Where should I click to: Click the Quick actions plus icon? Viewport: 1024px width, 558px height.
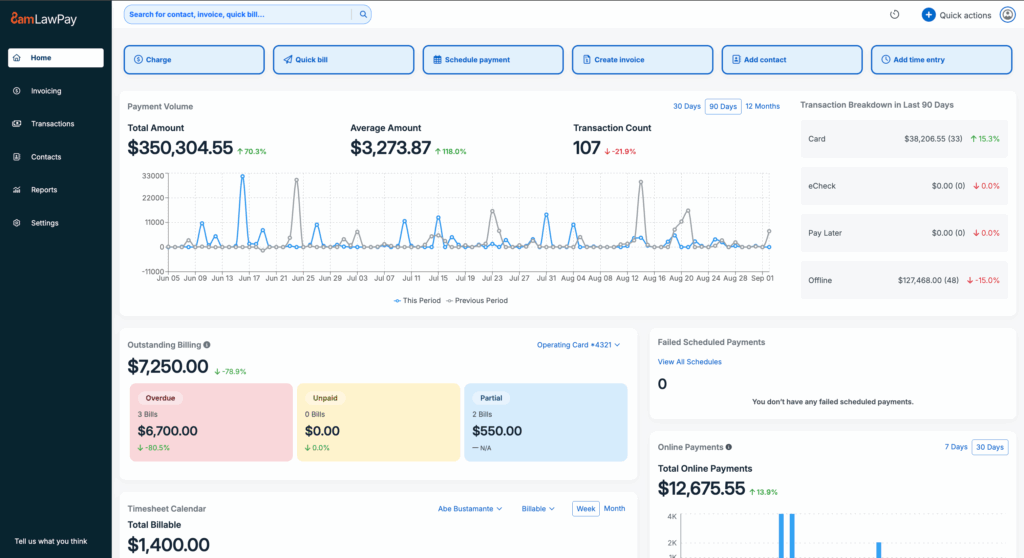click(928, 15)
